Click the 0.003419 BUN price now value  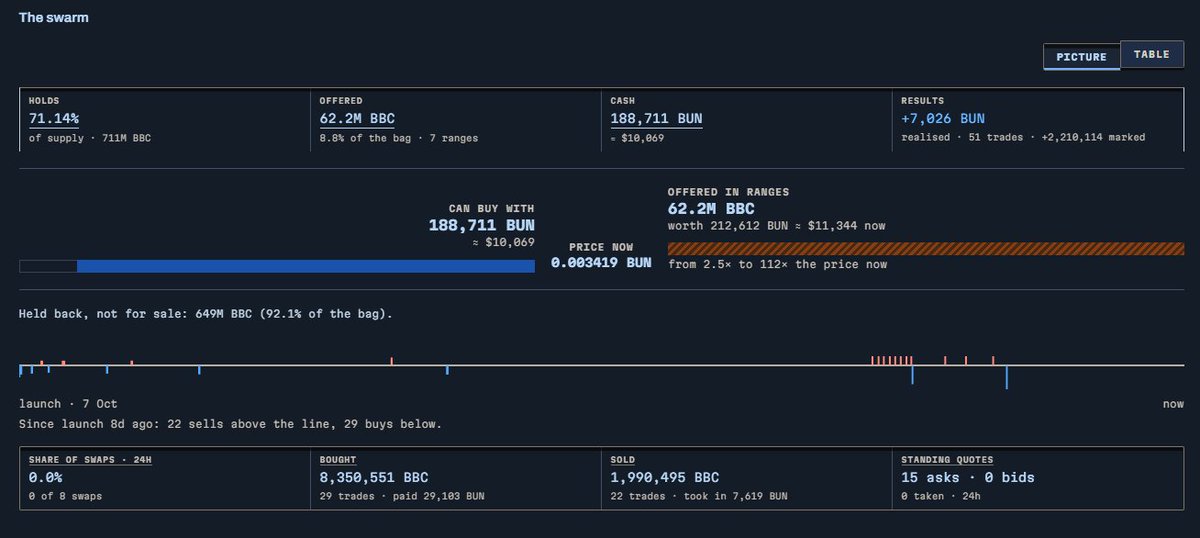coord(601,263)
